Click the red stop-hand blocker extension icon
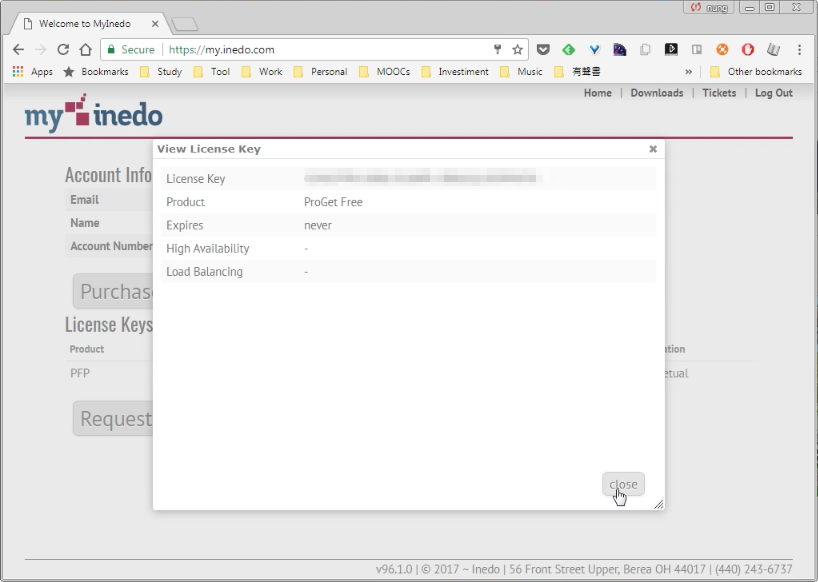 748,50
